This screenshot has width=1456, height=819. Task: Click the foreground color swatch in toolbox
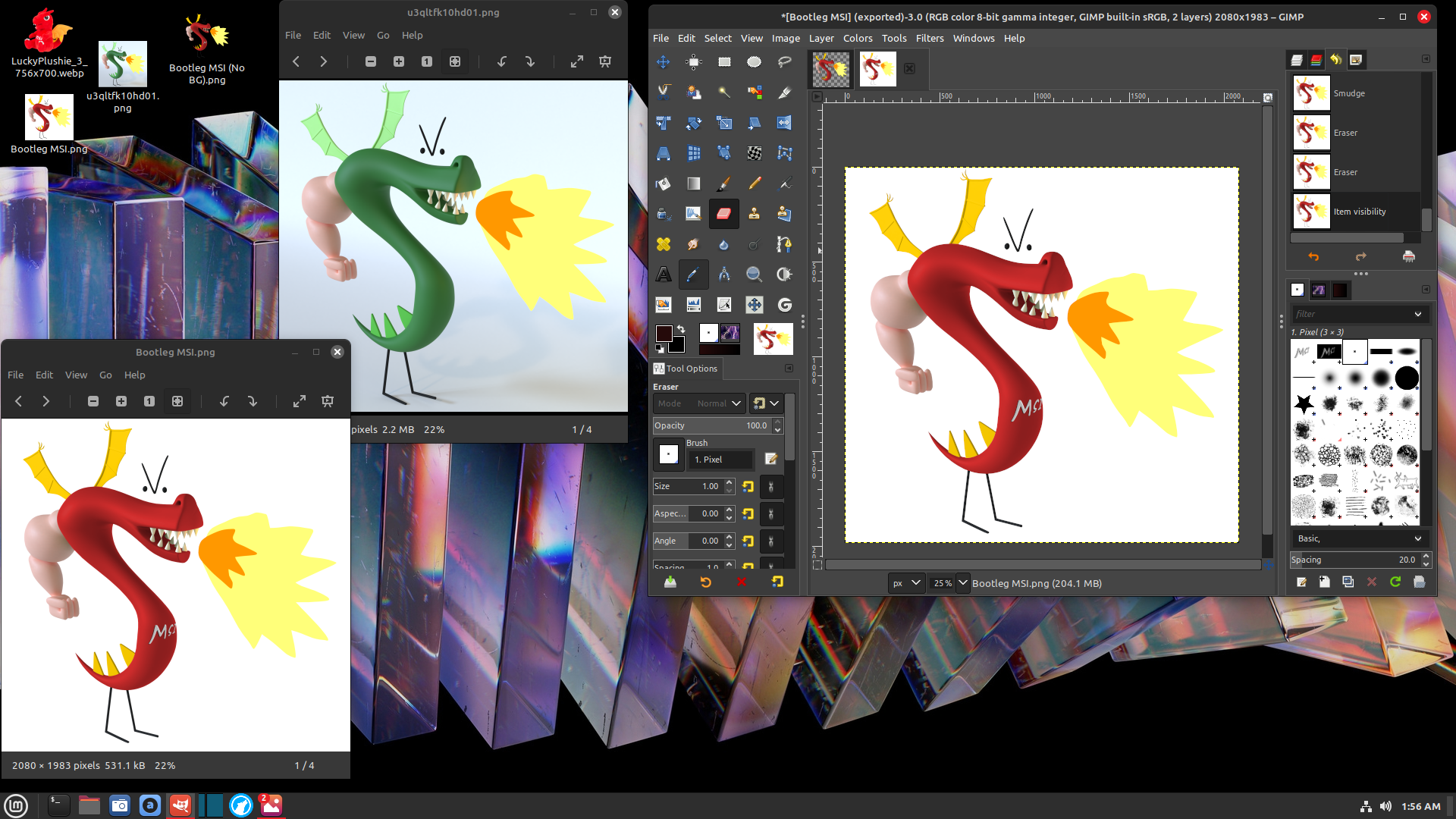[x=664, y=334]
